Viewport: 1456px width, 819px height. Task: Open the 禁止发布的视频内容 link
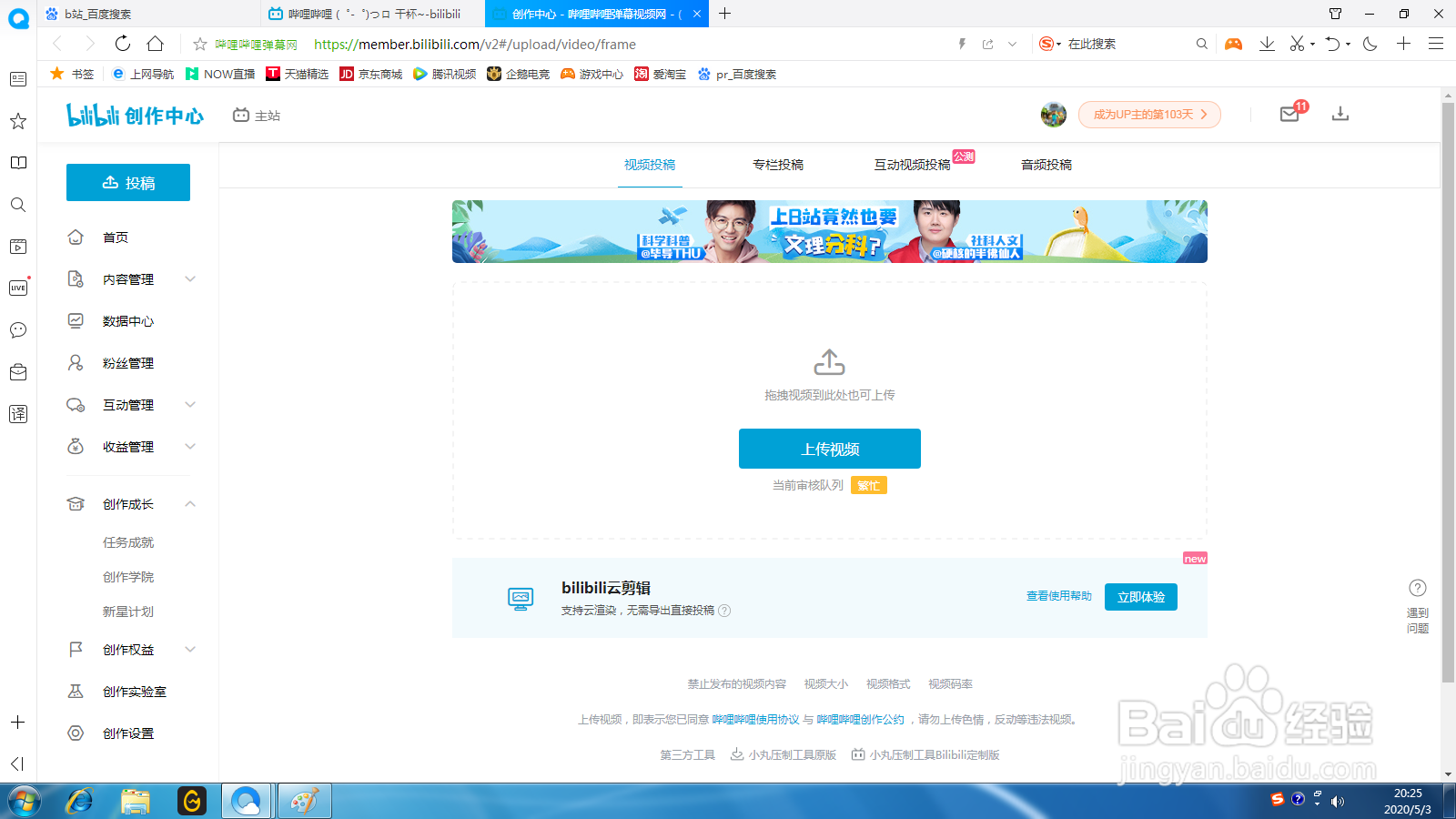tap(737, 684)
